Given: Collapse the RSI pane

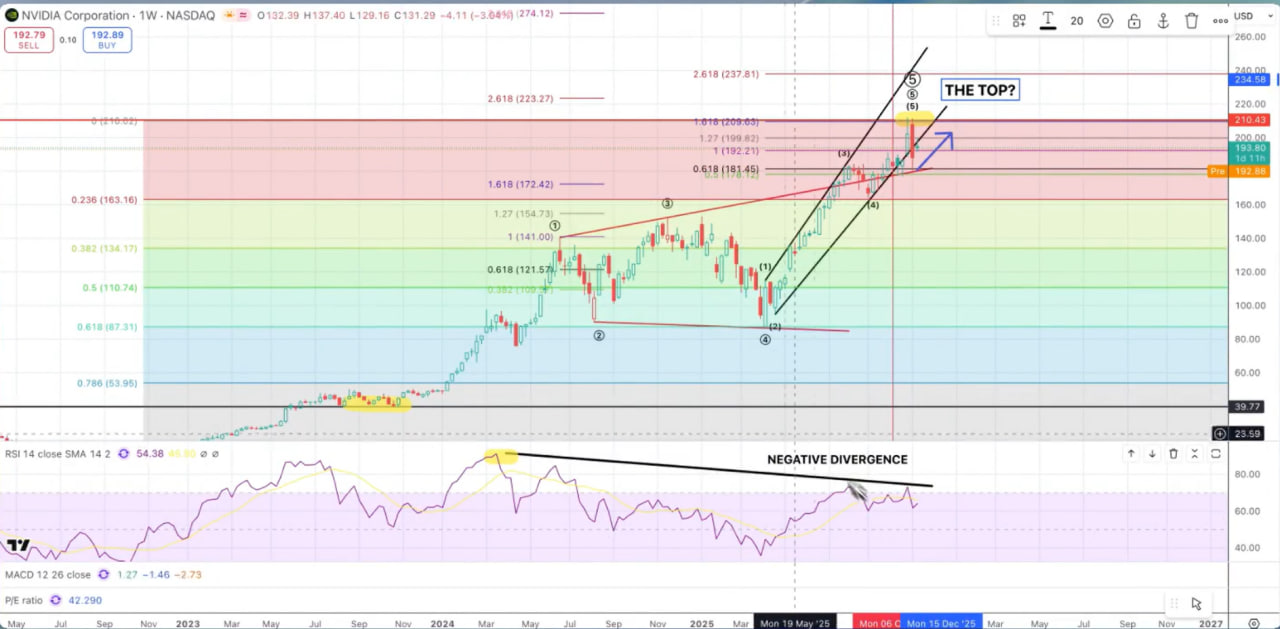Looking at the screenshot, I should 1194,454.
